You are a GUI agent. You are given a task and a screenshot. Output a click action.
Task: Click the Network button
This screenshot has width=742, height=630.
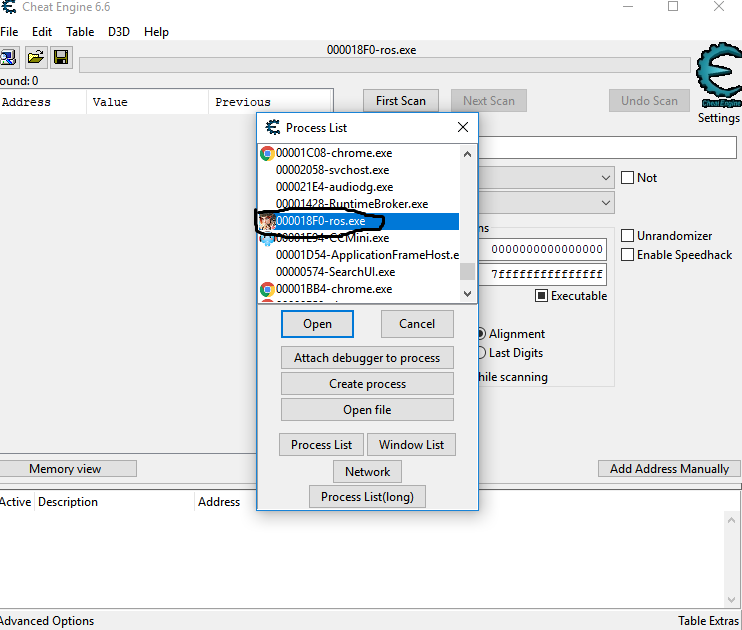(367, 472)
